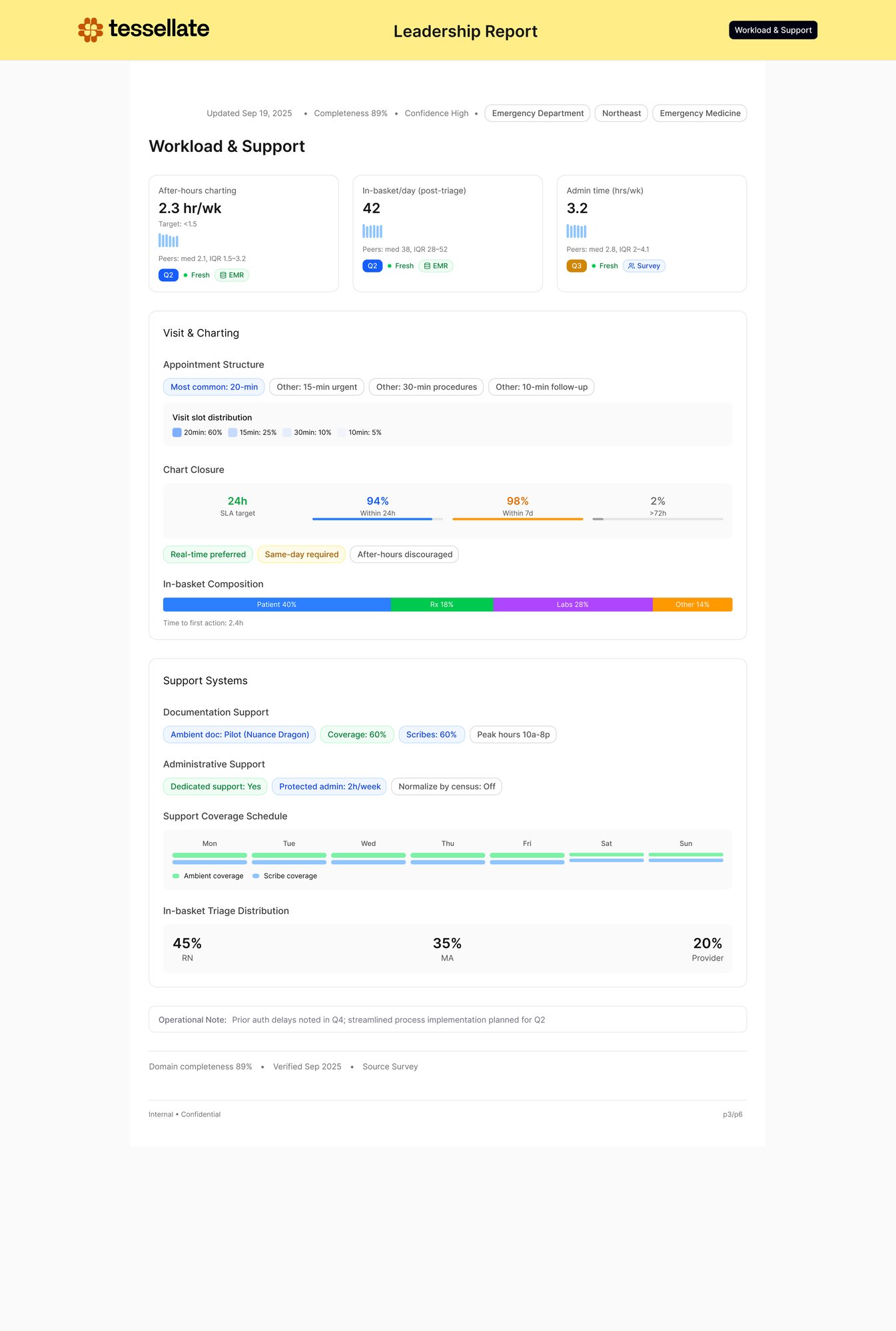The image size is (896, 1331).
Task: Click the Workload & Support header tab
Action: (x=773, y=30)
